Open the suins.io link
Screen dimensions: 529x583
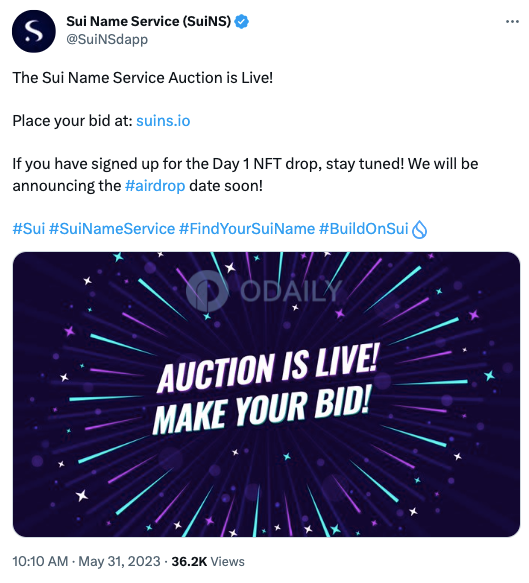pyautogui.click(x=163, y=121)
